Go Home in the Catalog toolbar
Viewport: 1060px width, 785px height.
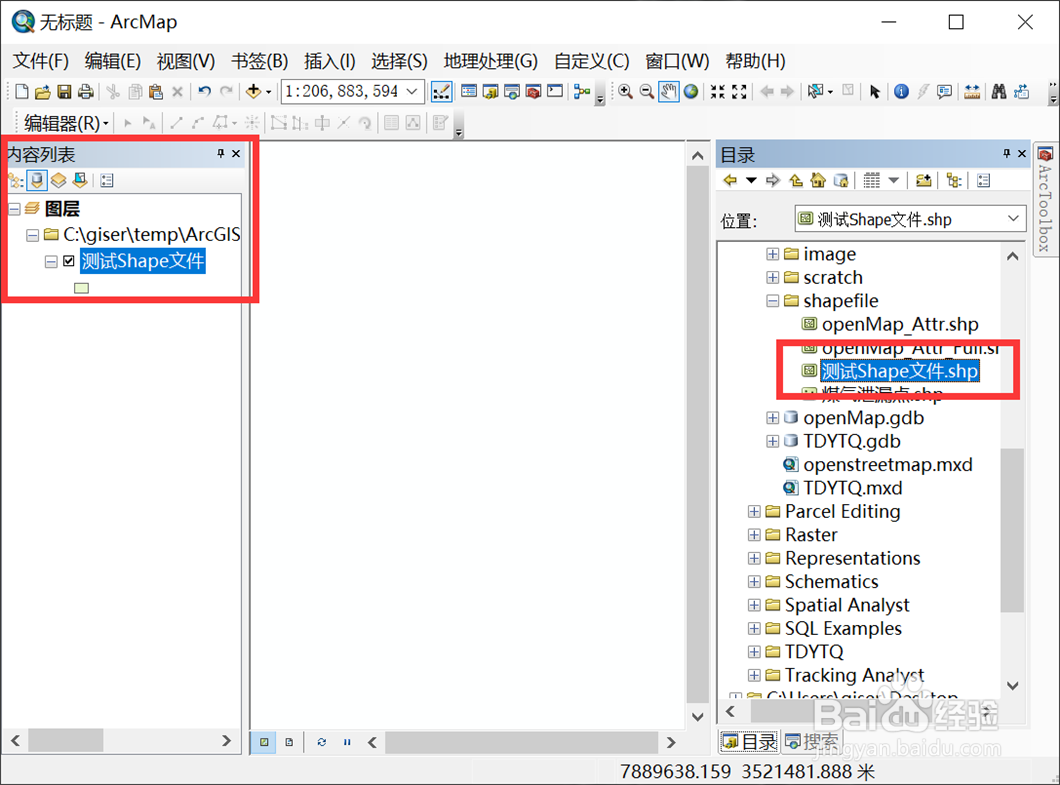[x=818, y=181]
